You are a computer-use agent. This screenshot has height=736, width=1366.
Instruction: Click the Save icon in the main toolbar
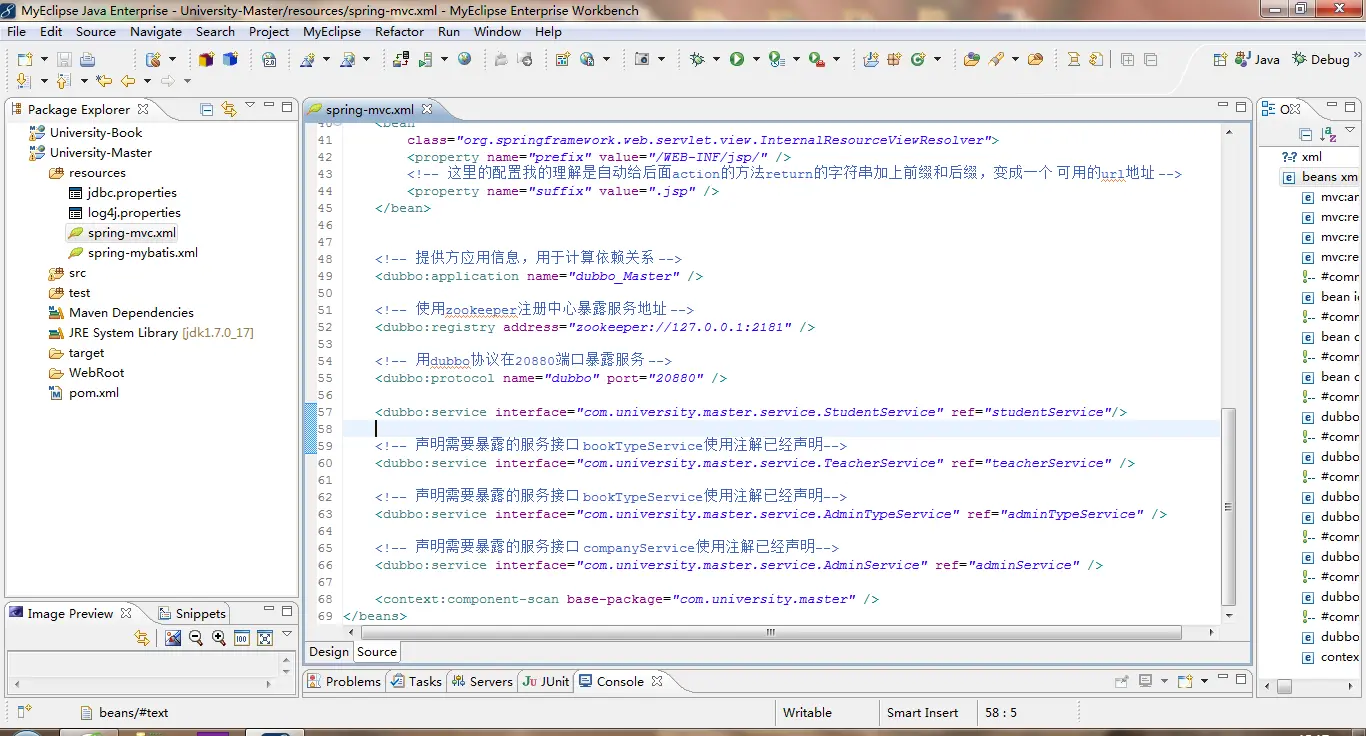tap(64, 60)
